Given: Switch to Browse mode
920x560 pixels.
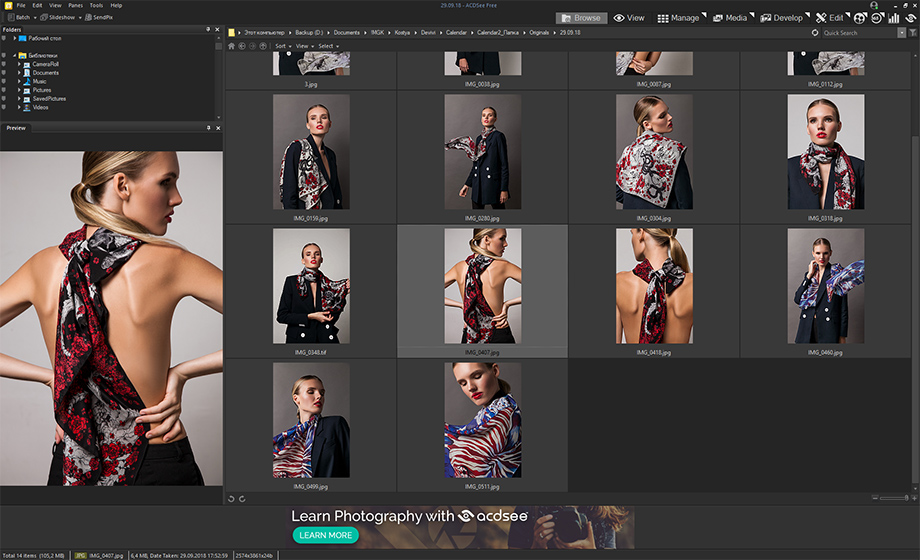Looking at the screenshot, I should [x=581, y=18].
